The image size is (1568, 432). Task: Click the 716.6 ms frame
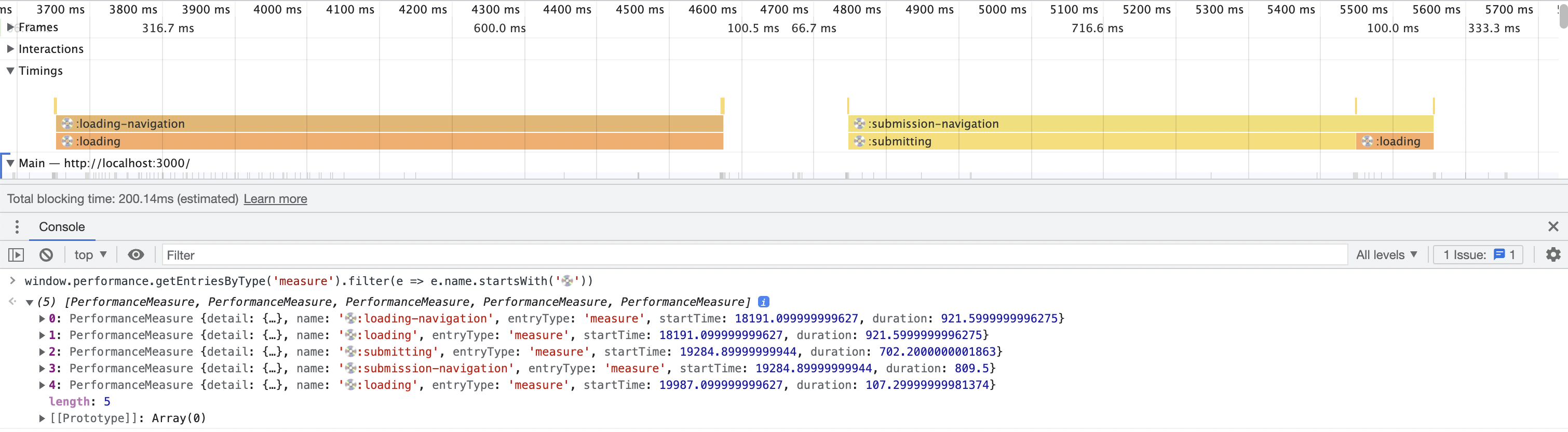tap(1098, 28)
